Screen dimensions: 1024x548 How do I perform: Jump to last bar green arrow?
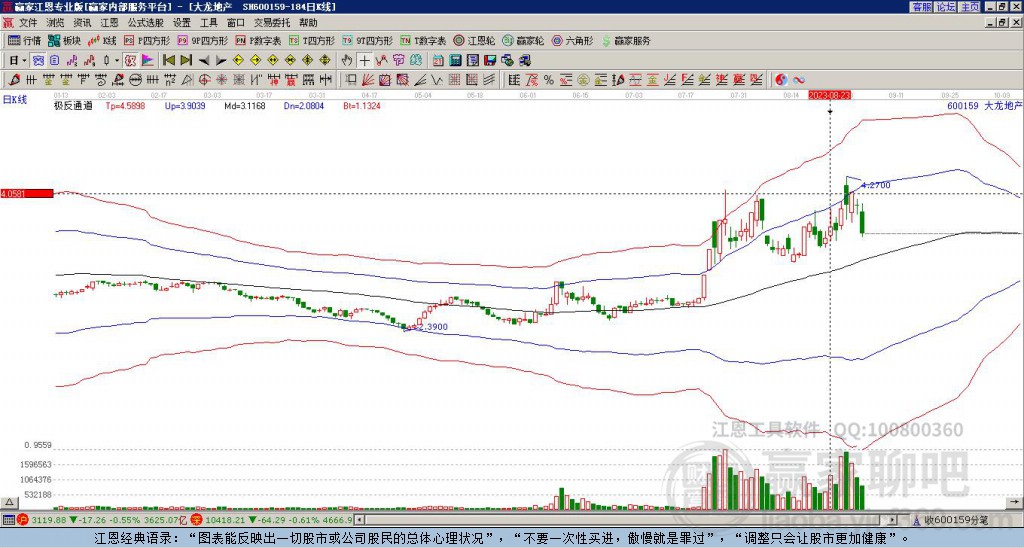click(185, 61)
